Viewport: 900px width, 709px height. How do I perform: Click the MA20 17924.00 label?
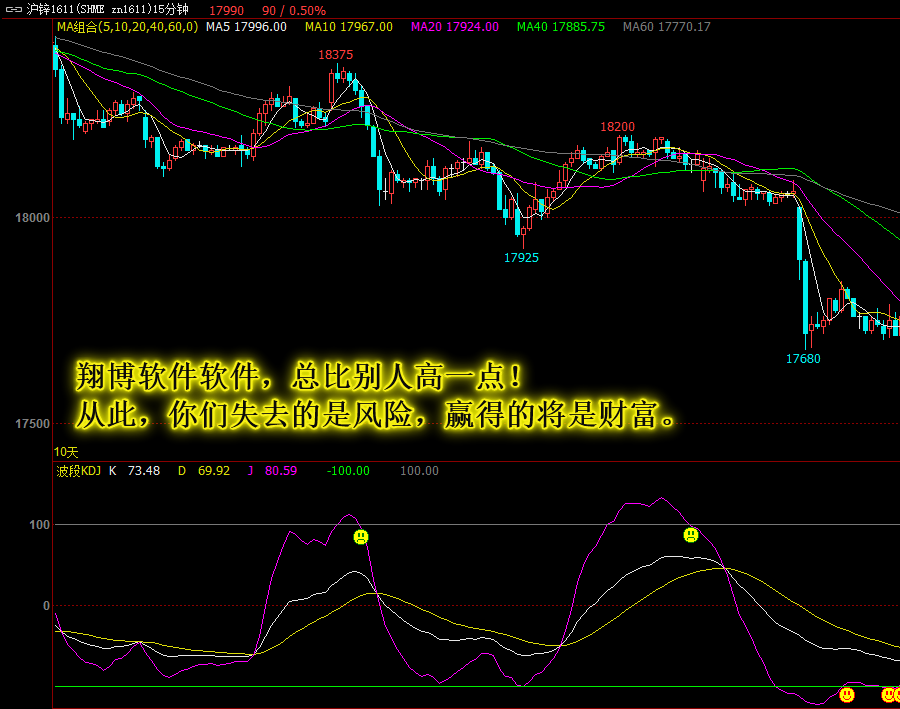click(x=455, y=26)
